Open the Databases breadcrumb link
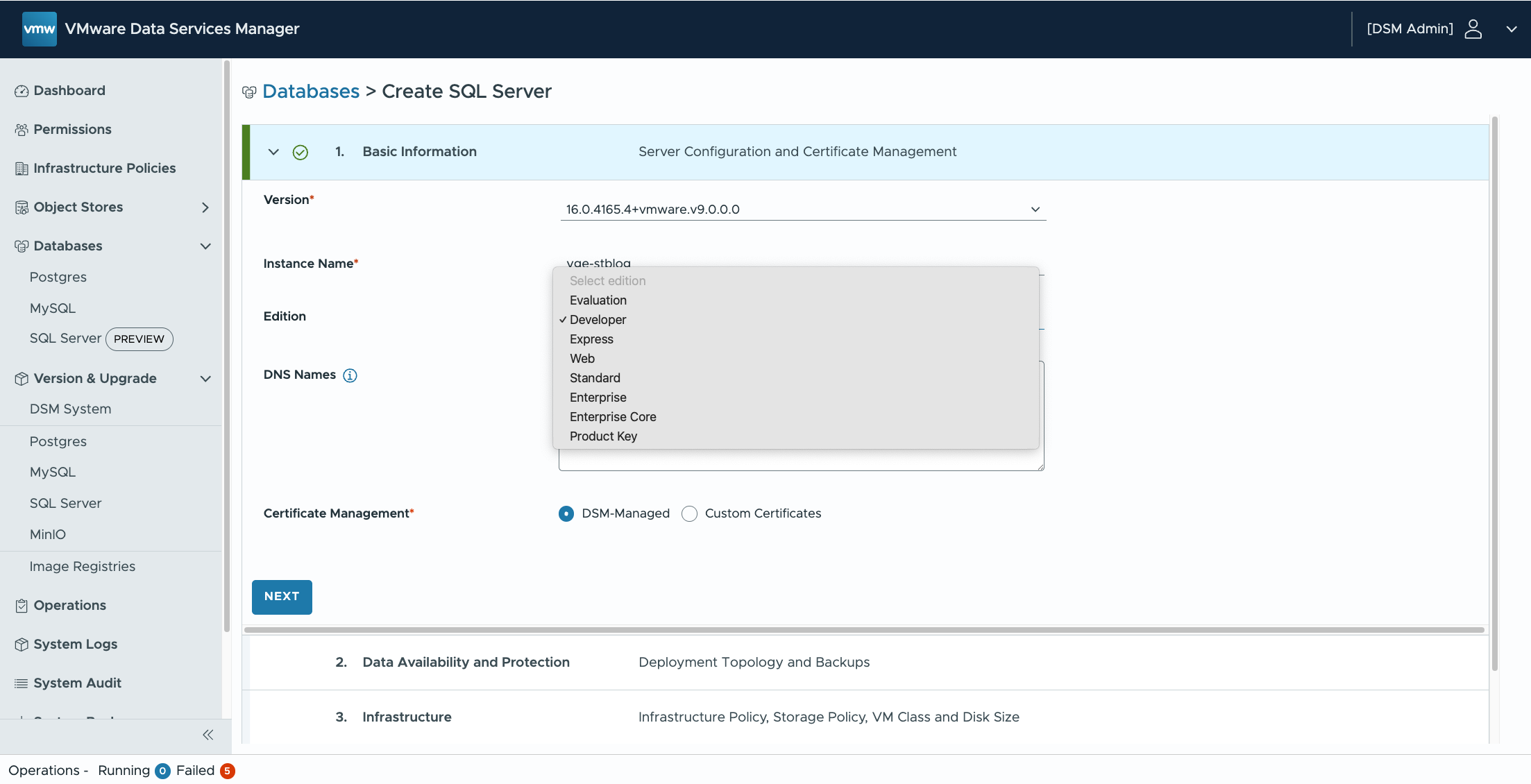The image size is (1531, 784). pos(311,92)
